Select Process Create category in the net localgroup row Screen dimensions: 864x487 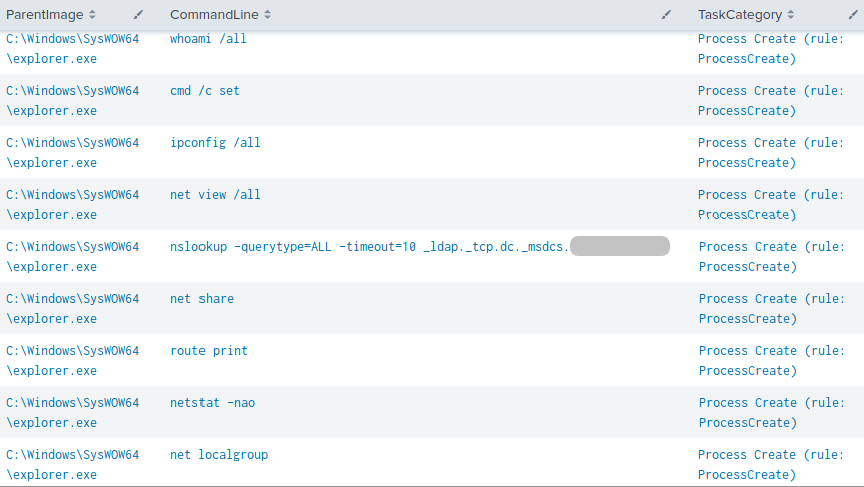[x=771, y=464]
